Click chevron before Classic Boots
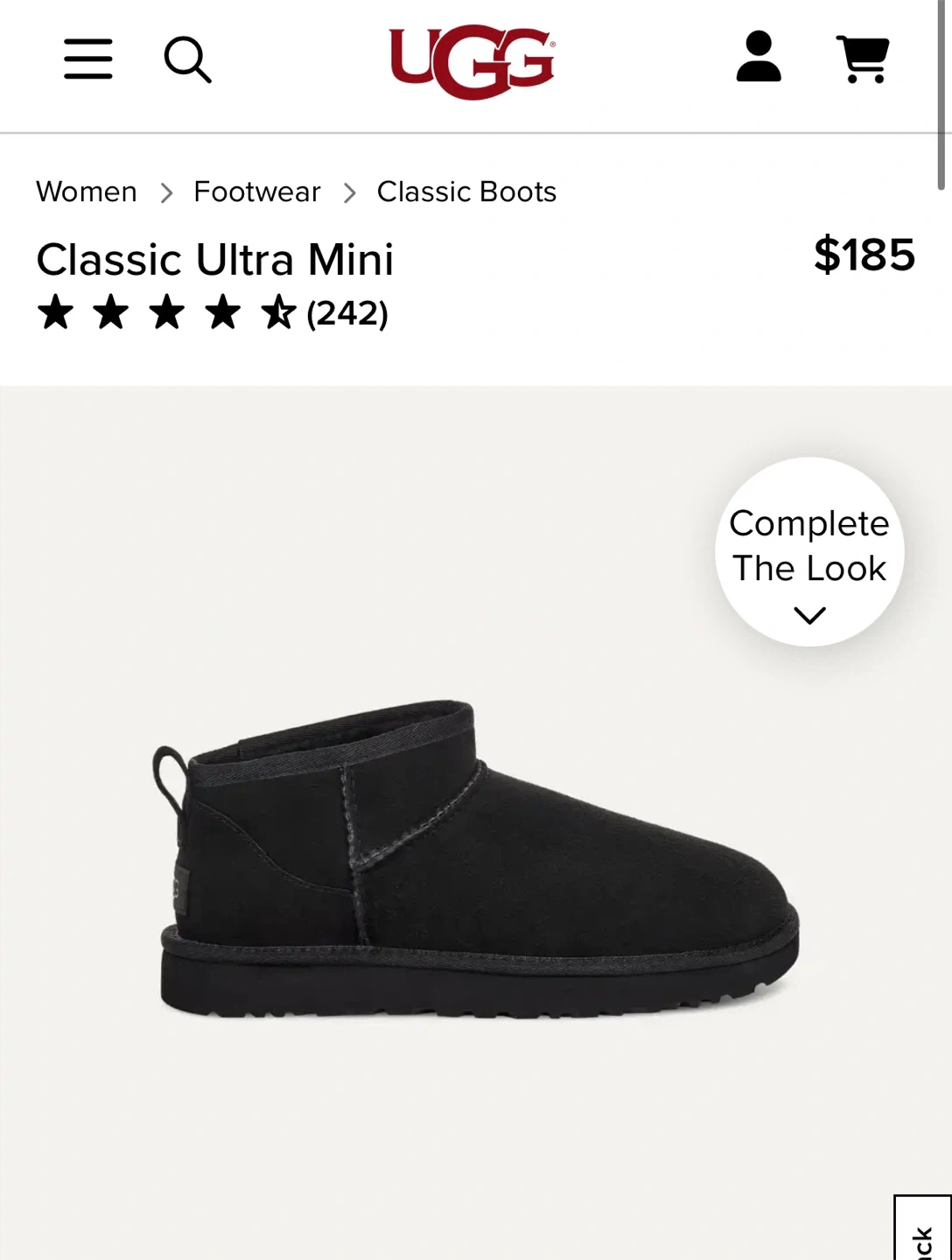 pos(349,192)
